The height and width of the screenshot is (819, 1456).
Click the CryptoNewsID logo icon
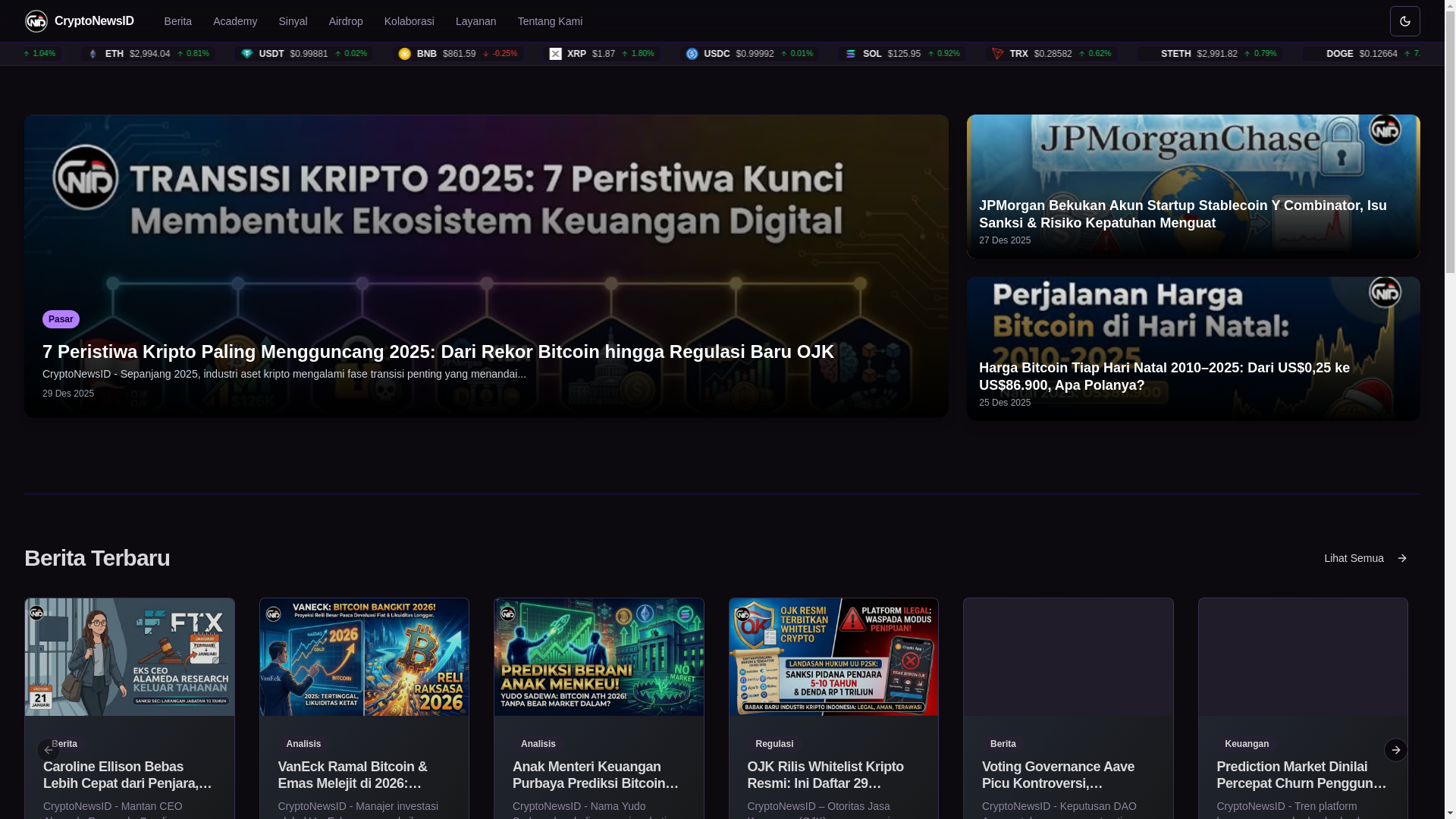[x=36, y=21]
